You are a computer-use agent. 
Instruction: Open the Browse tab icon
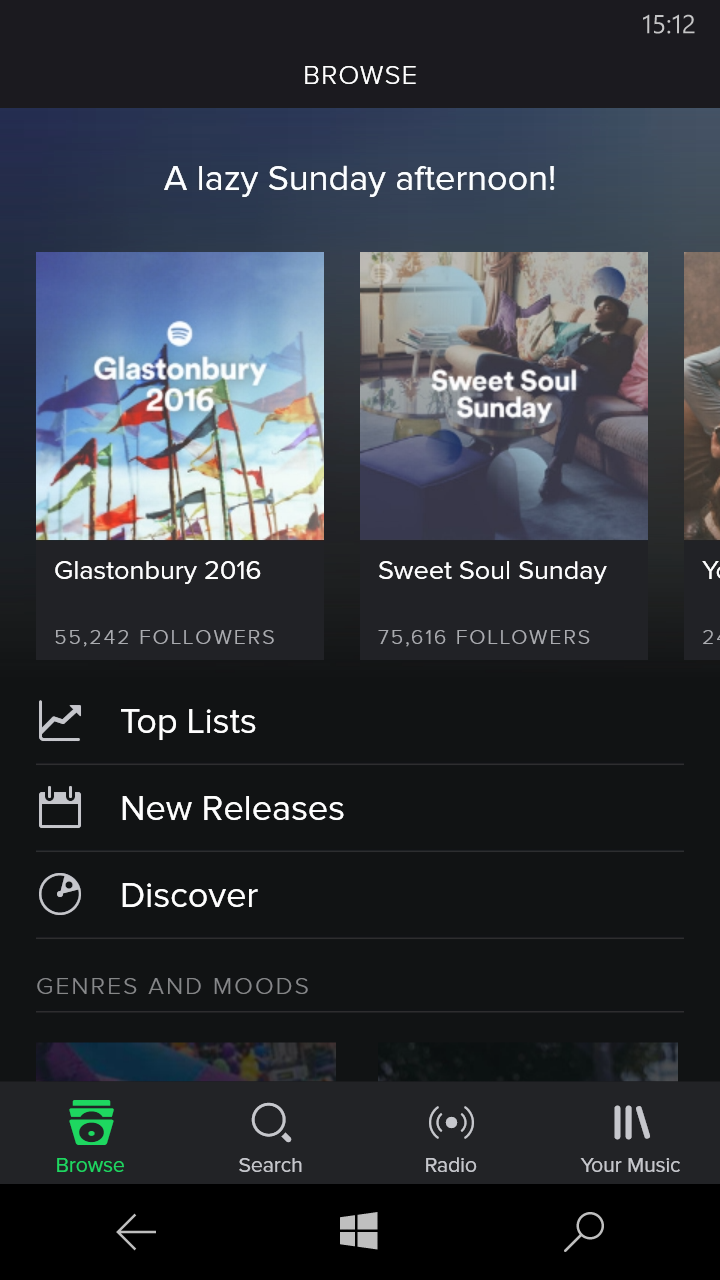tap(90, 1123)
